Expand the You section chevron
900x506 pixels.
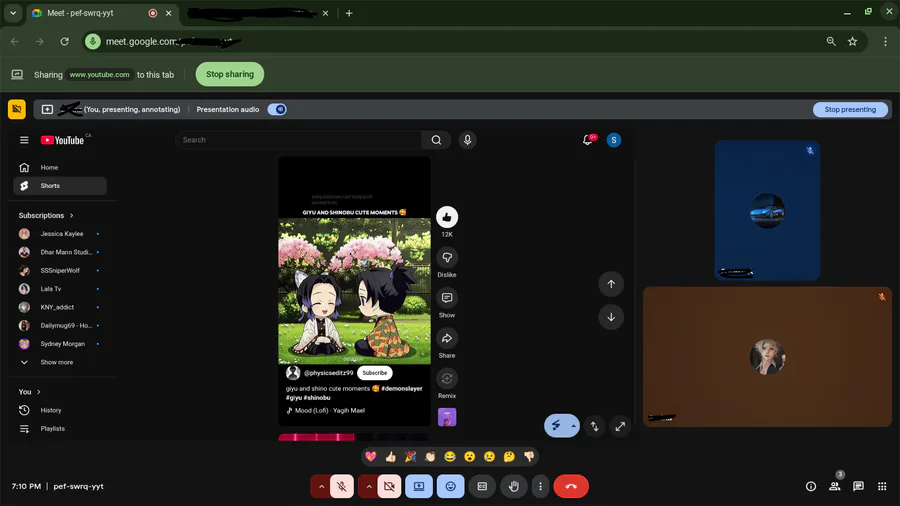(38, 392)
